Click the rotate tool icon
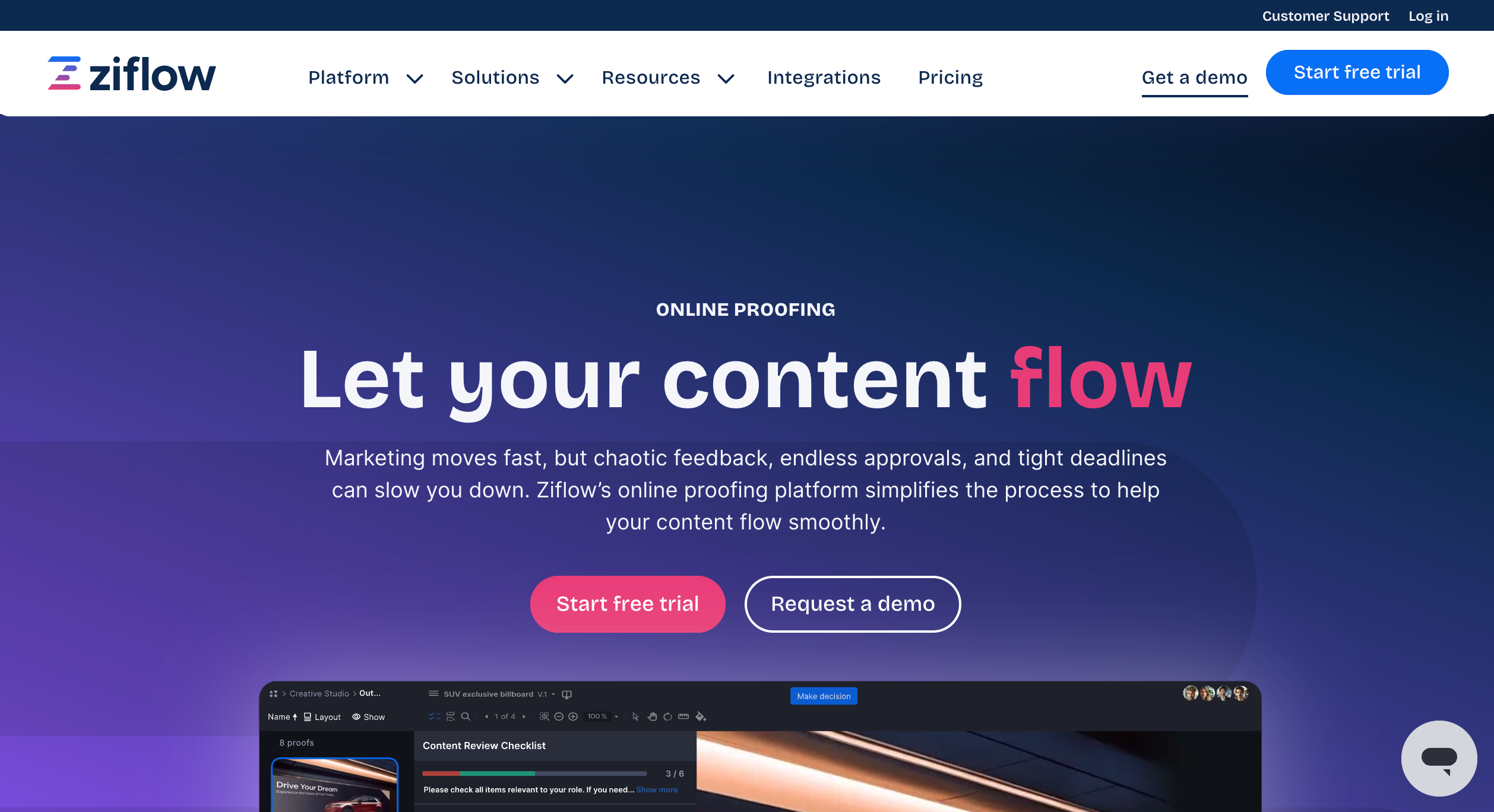 (667, 716)
